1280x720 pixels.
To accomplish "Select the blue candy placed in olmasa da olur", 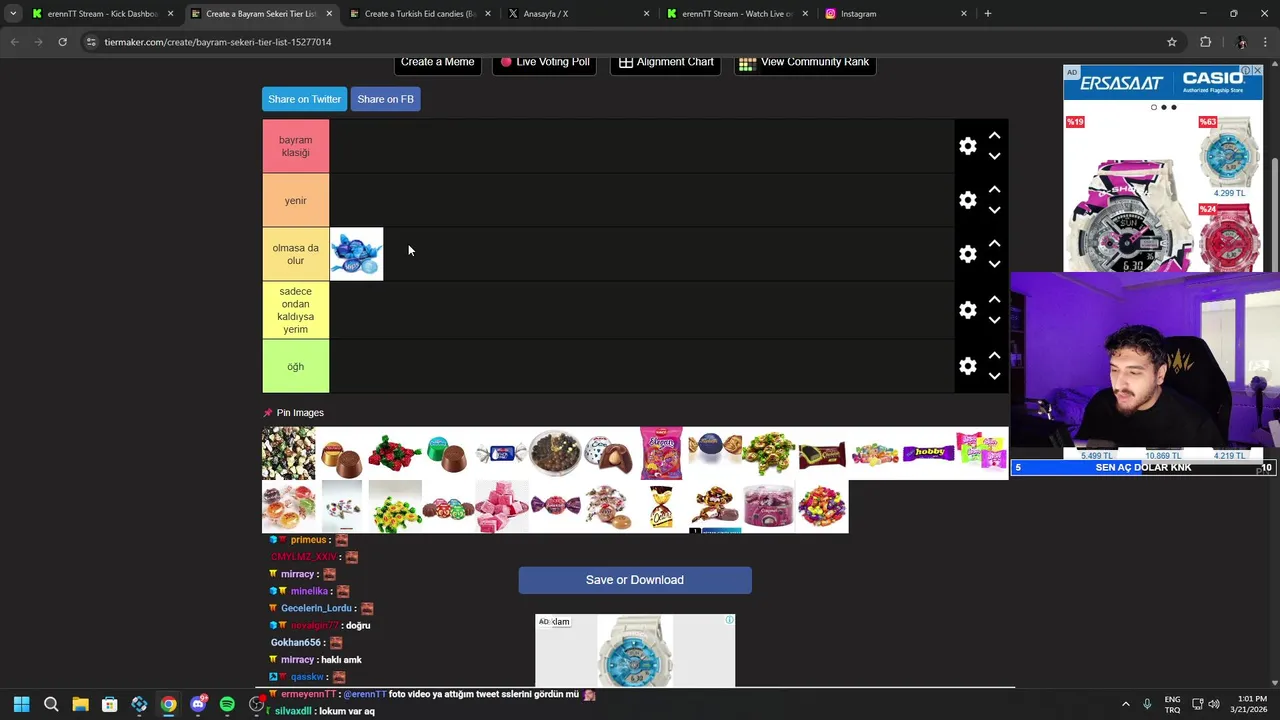I will (x=356, y=254).
